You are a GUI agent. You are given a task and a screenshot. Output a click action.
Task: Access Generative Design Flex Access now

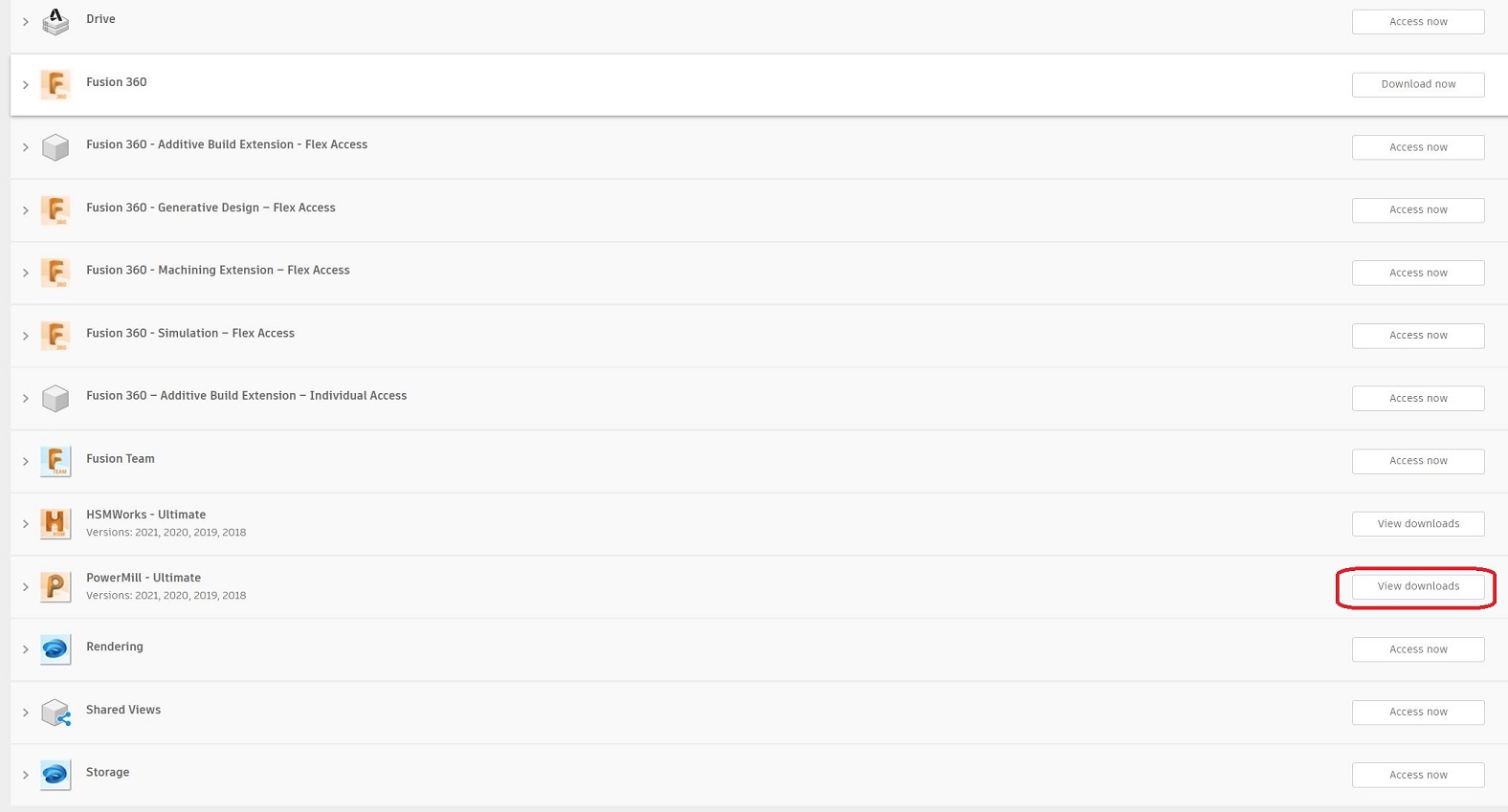(1418, 210)
